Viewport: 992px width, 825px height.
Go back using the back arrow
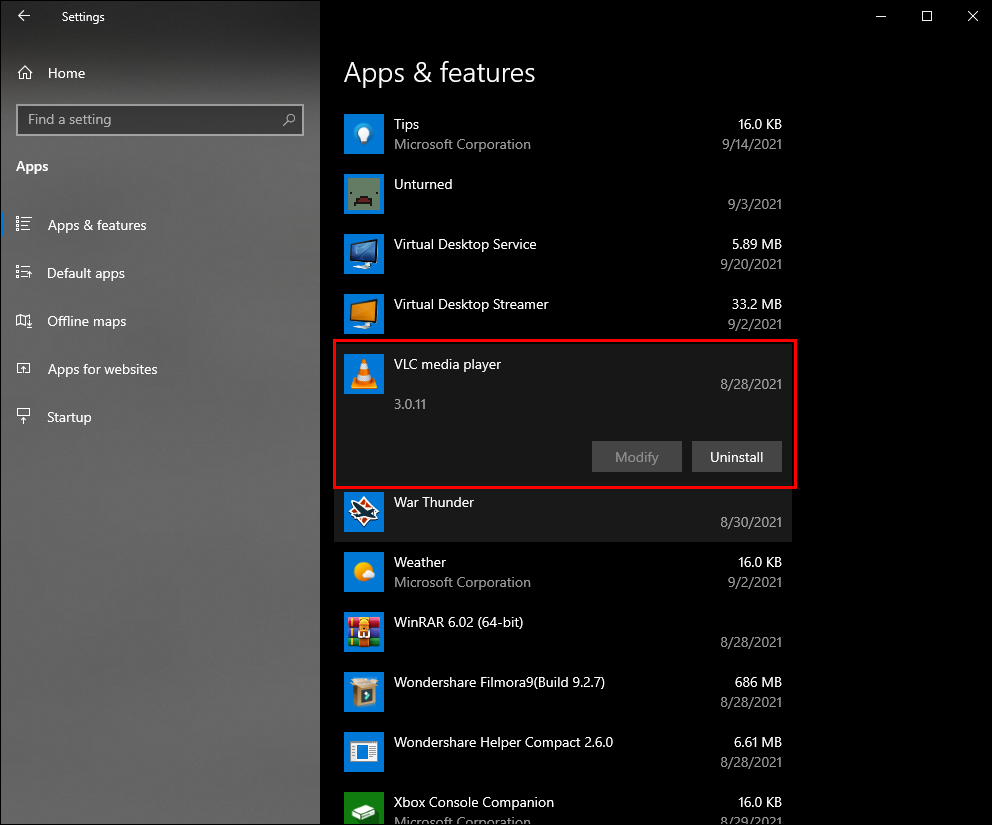24,17
